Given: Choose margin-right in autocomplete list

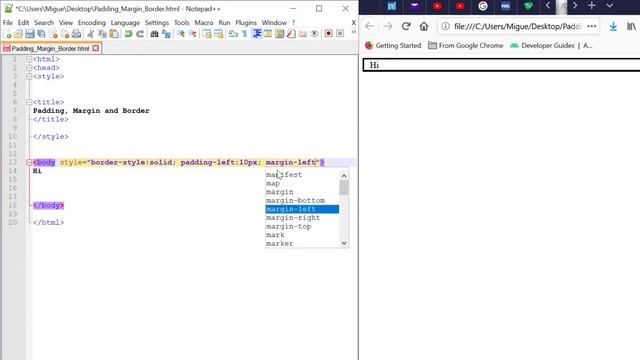Looking at the screenshot, I should pyautogui.click(x=302, y=218).
